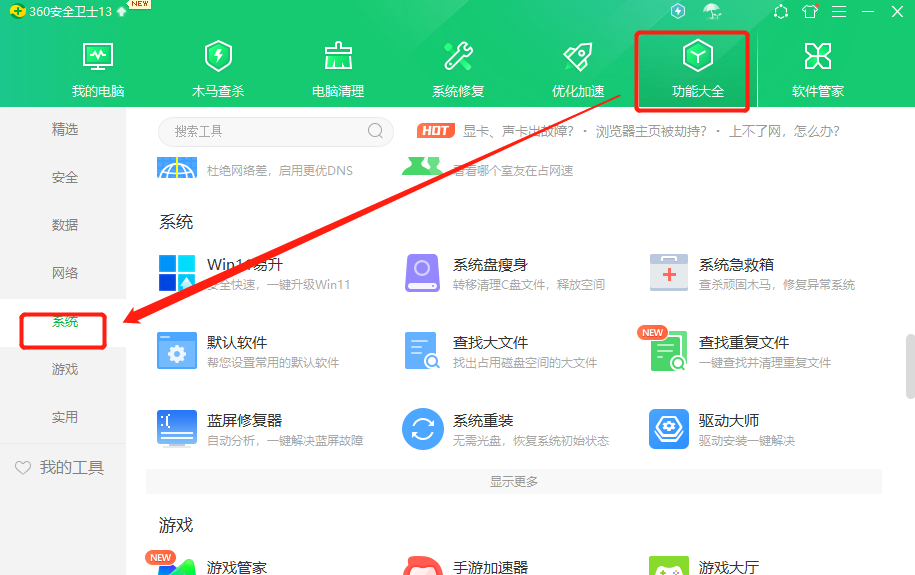Click the shield lightning icon in title bar
This screenshot has height=575, width=915.
coord(678,11)
